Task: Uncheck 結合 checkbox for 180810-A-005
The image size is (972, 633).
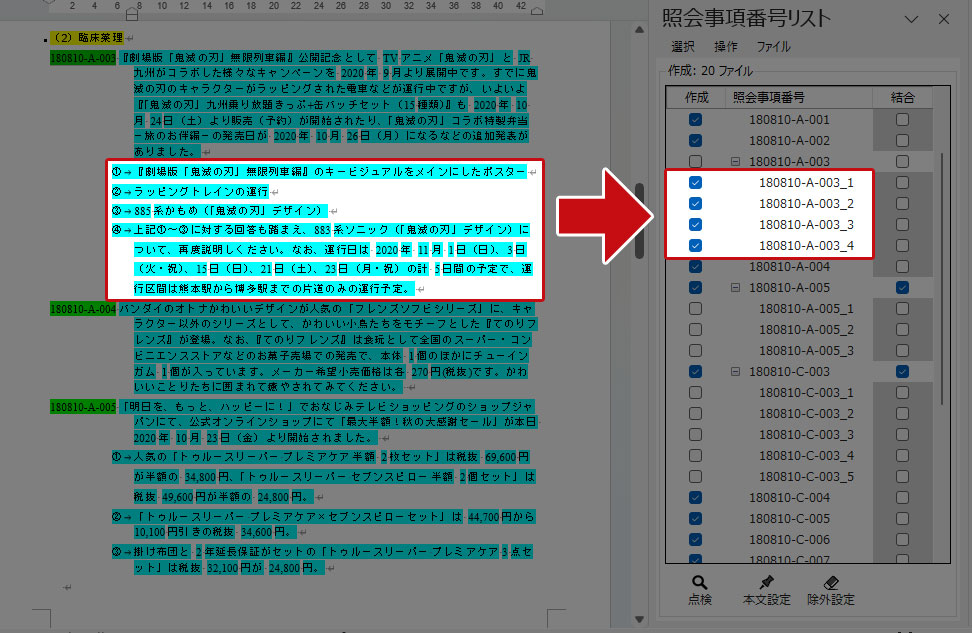Action: tap(903, 288)
